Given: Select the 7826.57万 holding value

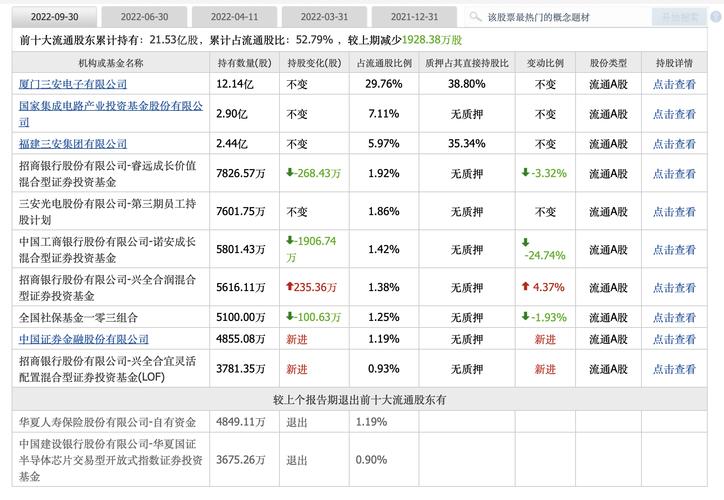Looking at the screenshot, I should [x=241, y=174].
